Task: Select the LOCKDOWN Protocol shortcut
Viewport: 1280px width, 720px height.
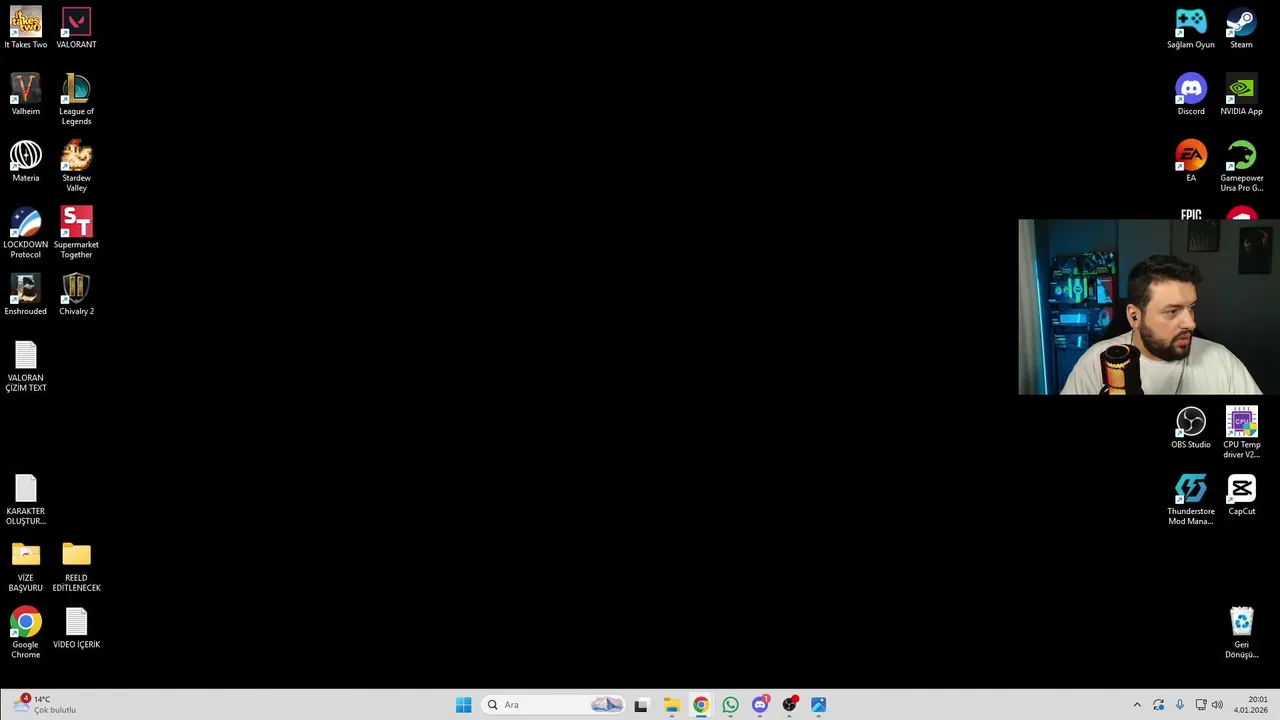Action: pyautogui.click(x=26, y=233)
